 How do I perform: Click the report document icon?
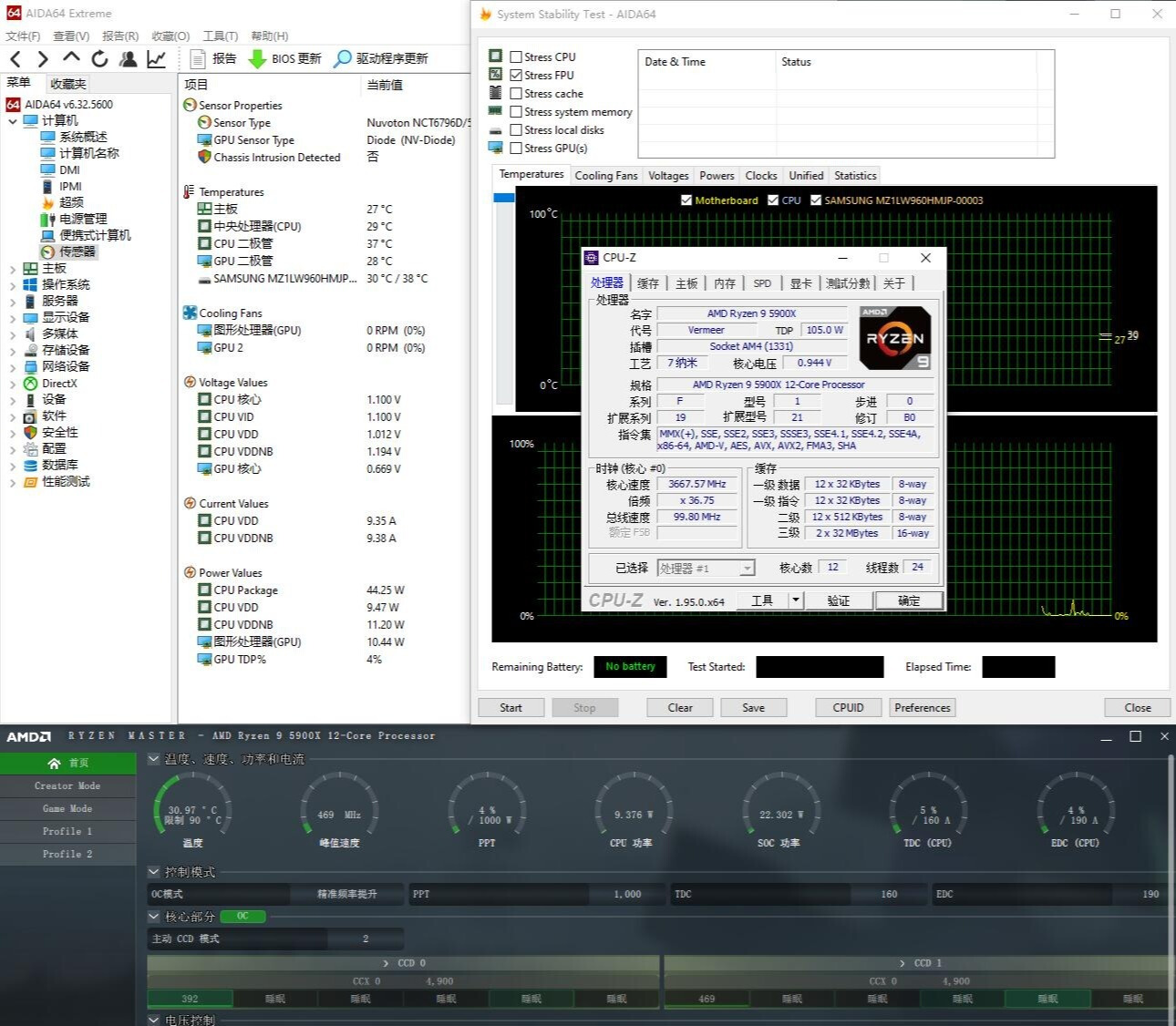(x=198, y=59)
